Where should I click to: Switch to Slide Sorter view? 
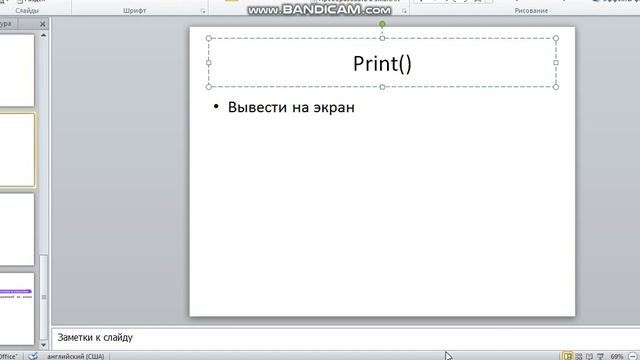coord(579,356)
